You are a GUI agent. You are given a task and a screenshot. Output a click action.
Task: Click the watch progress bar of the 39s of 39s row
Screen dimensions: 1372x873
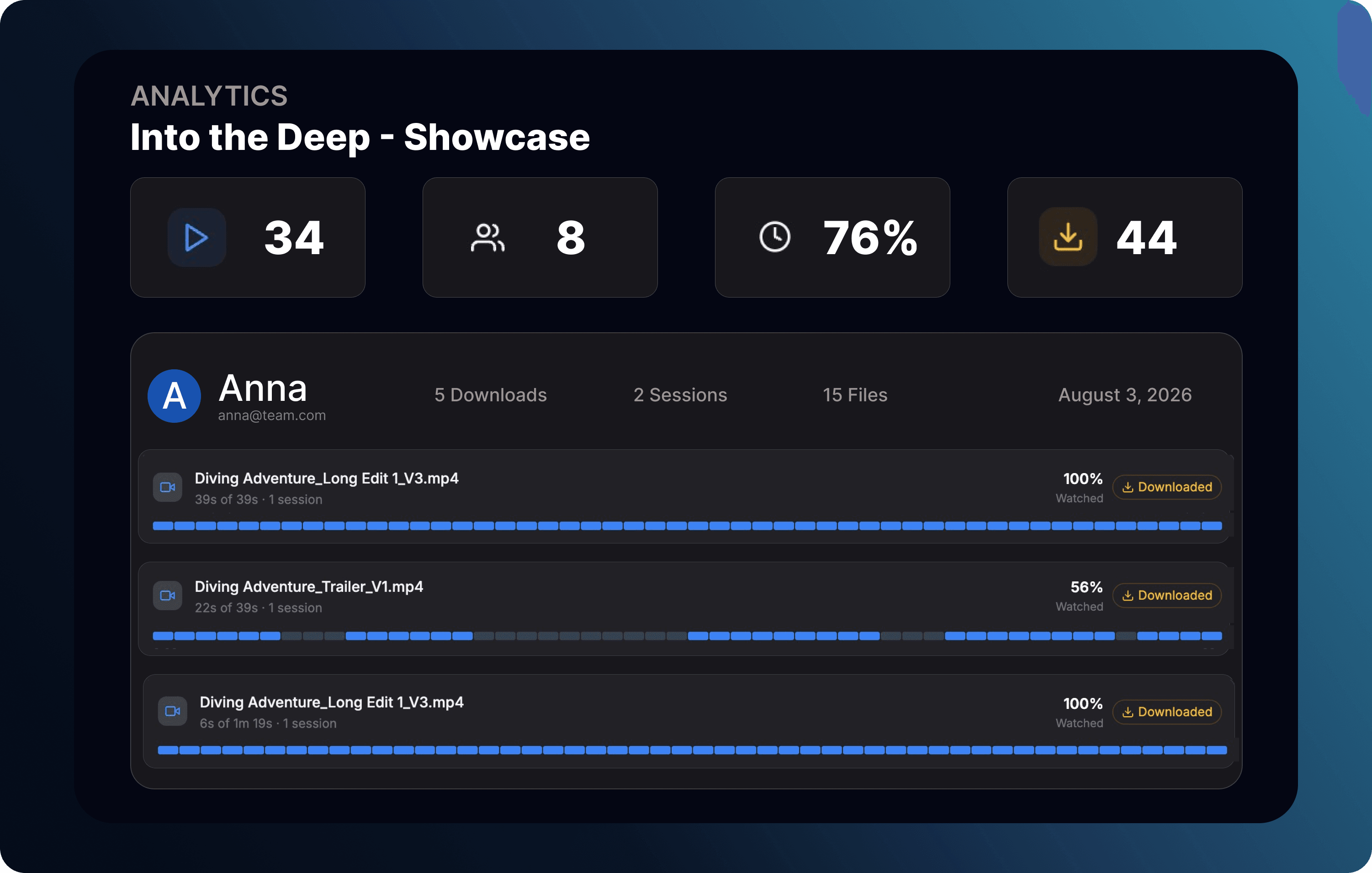pyautogui.click(x=687, y=526)
